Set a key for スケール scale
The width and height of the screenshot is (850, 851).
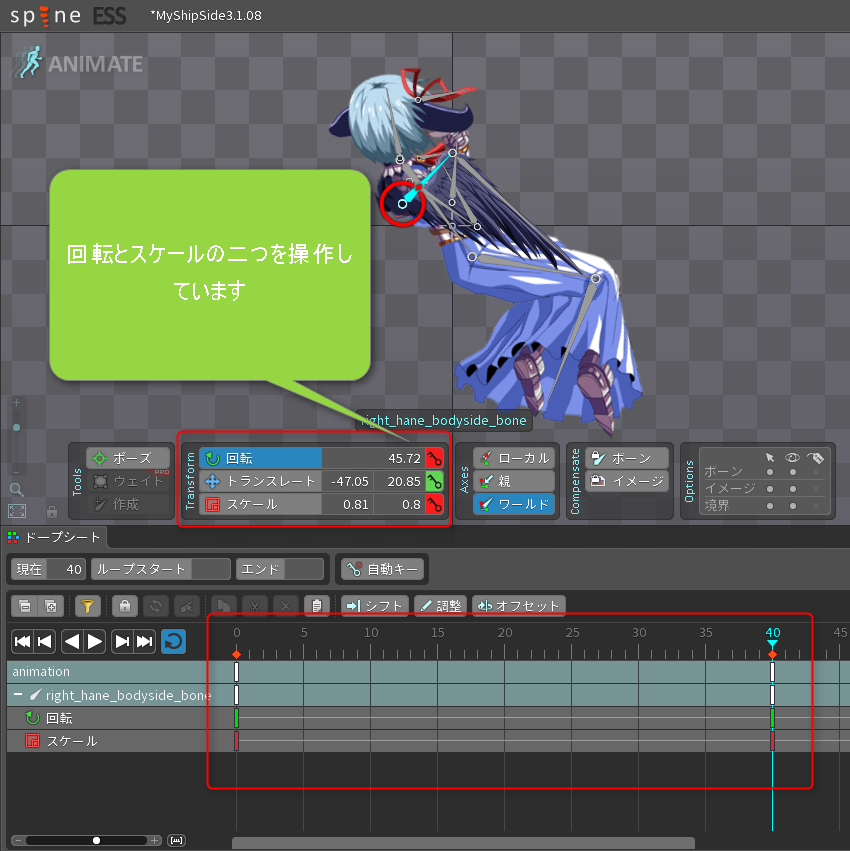434,504
